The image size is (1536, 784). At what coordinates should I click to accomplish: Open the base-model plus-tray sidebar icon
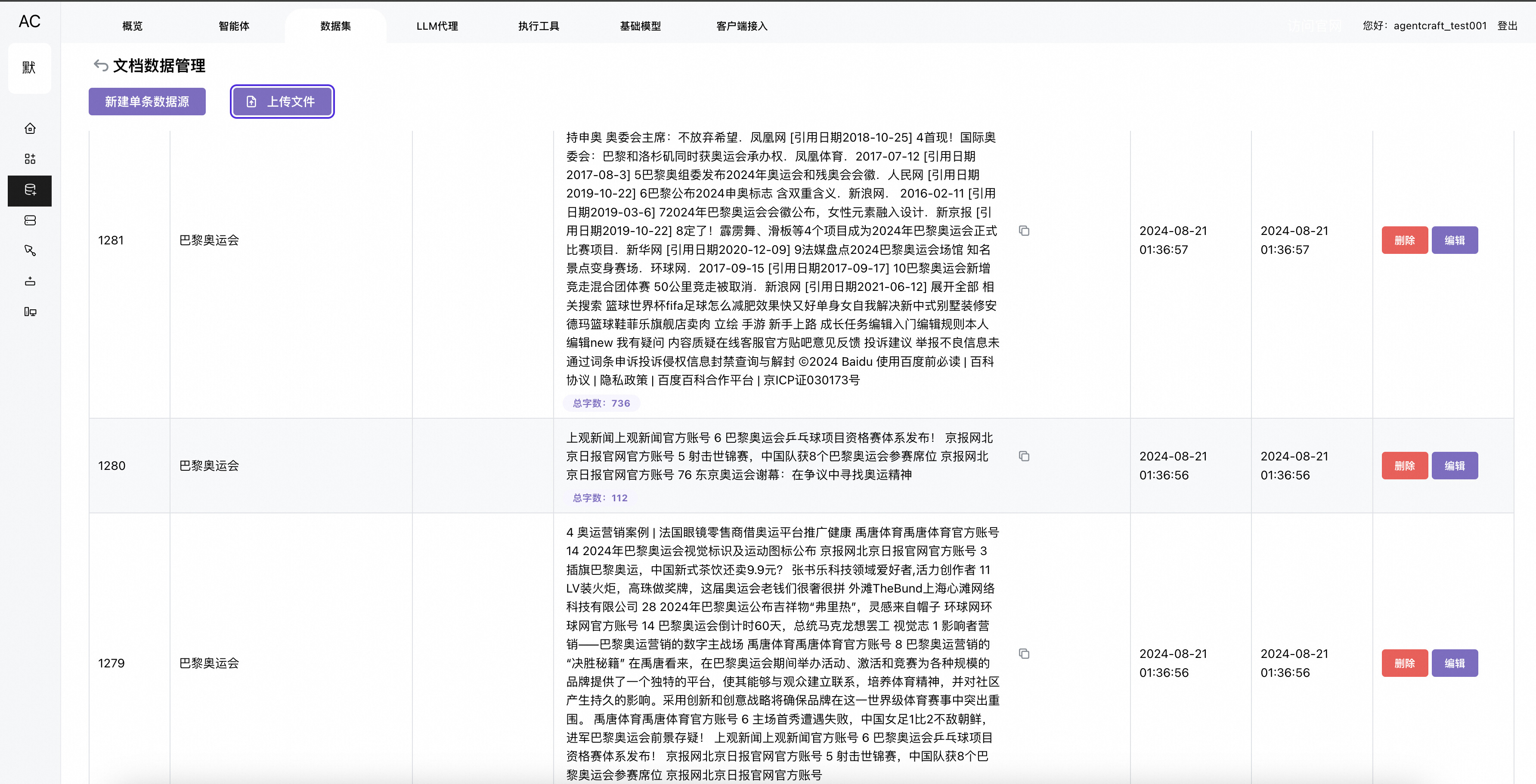30,281
